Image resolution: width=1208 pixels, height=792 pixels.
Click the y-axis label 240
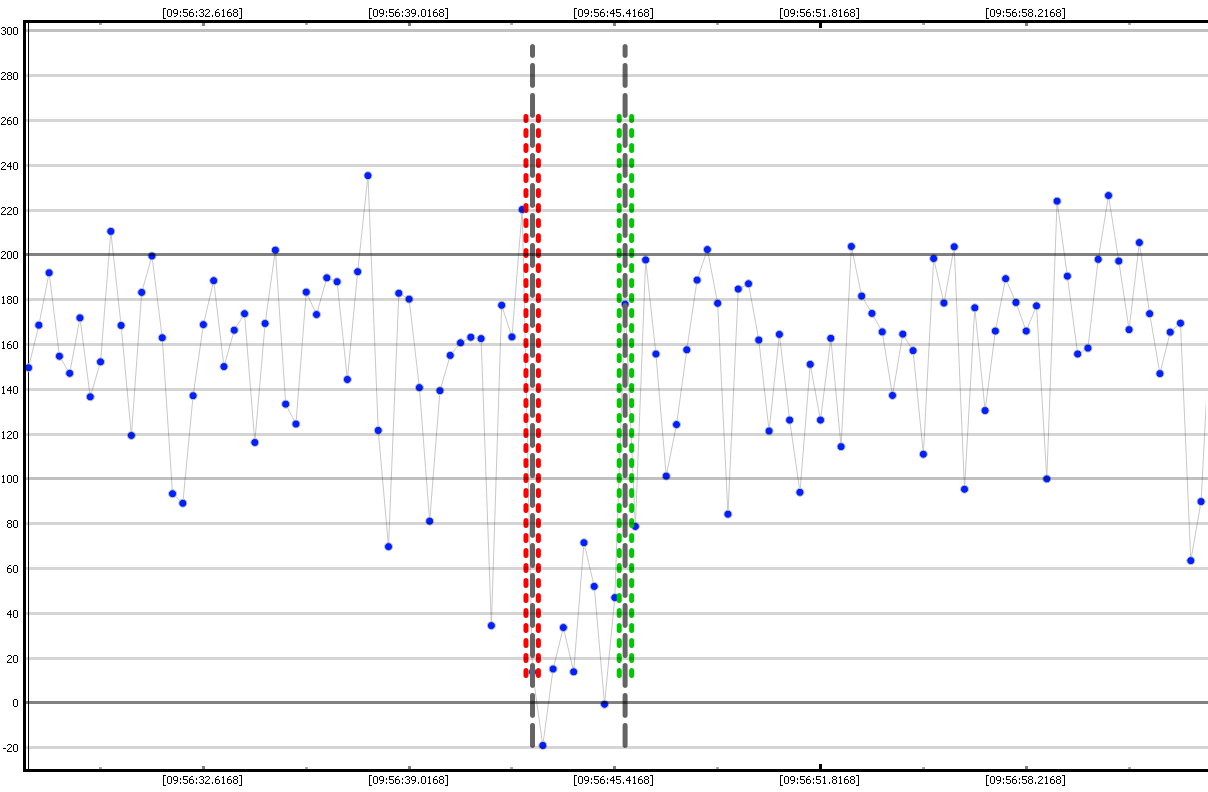point(10,166)
